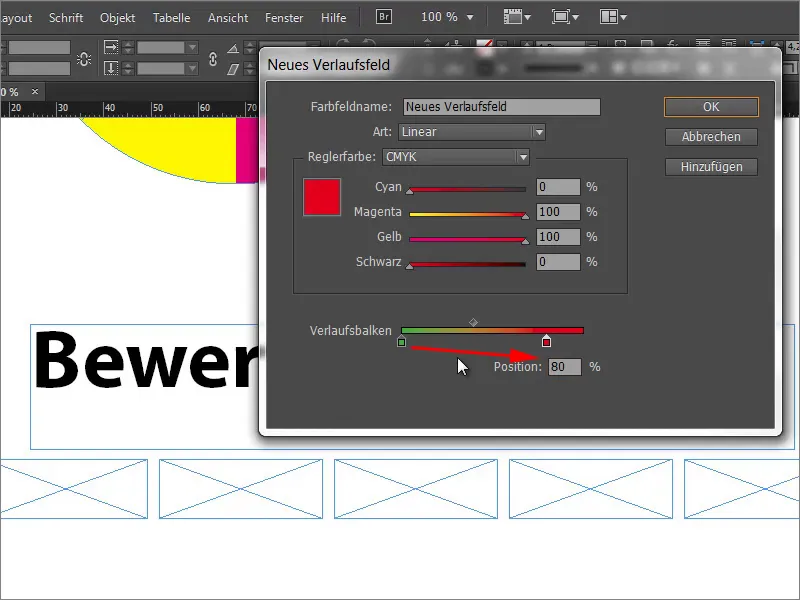
Task: Open the Hilfe menu
Action: coord(333,18)
